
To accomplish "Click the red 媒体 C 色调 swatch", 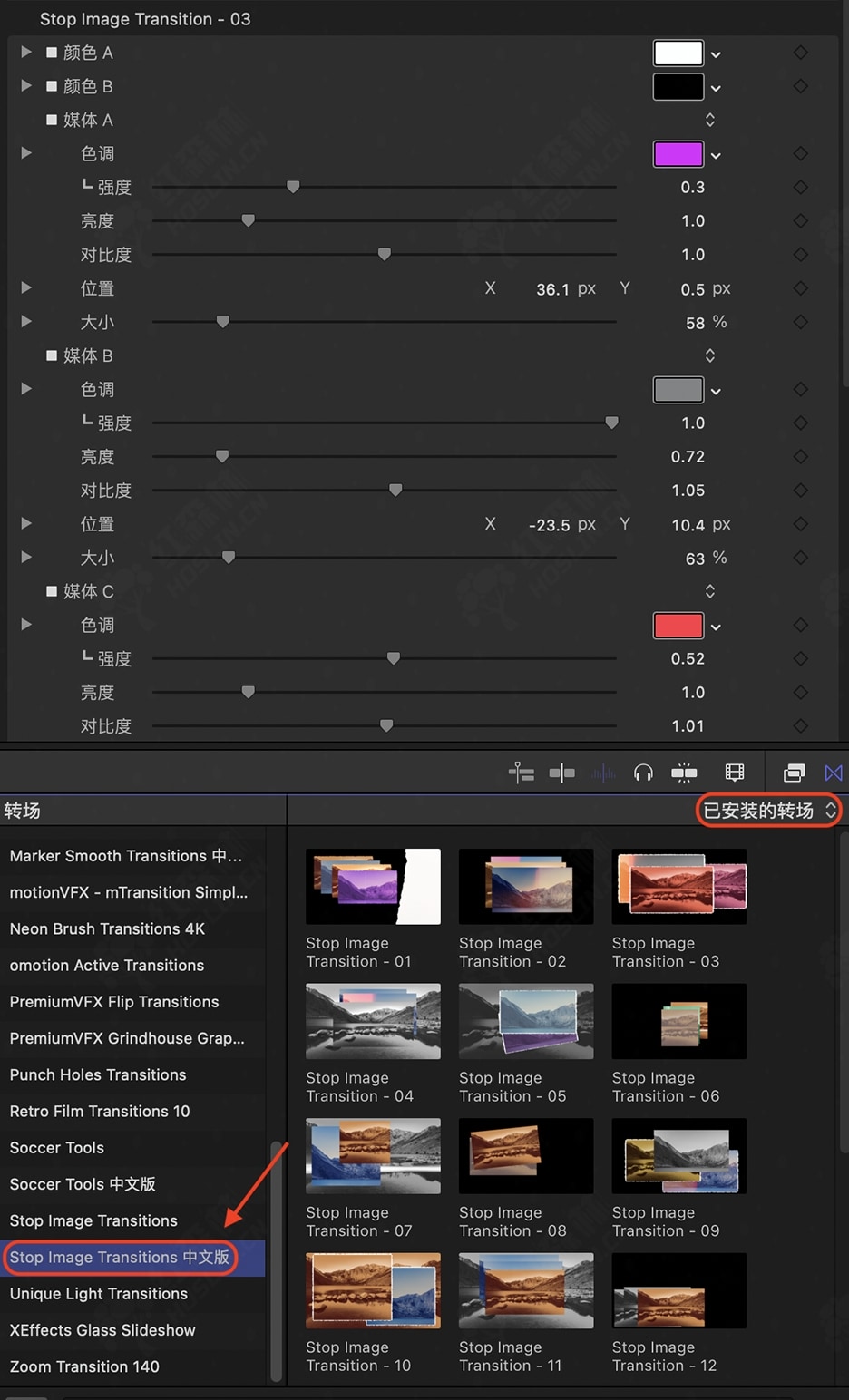I will point(678,625).
